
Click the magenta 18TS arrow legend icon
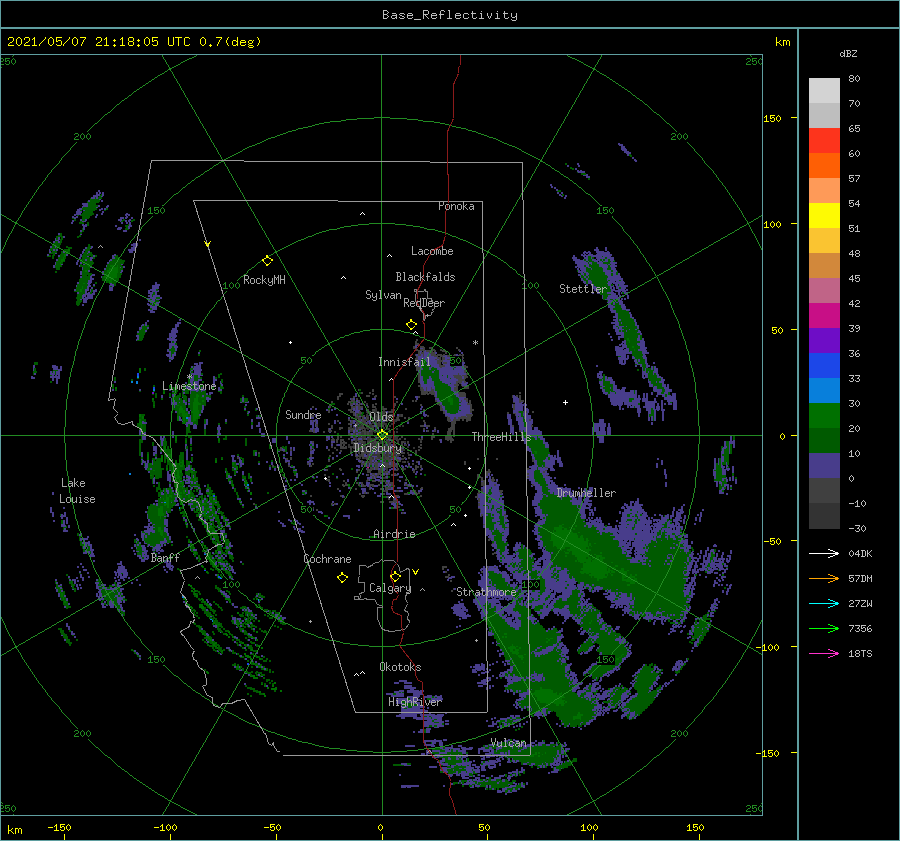click(x=824, y=653)
